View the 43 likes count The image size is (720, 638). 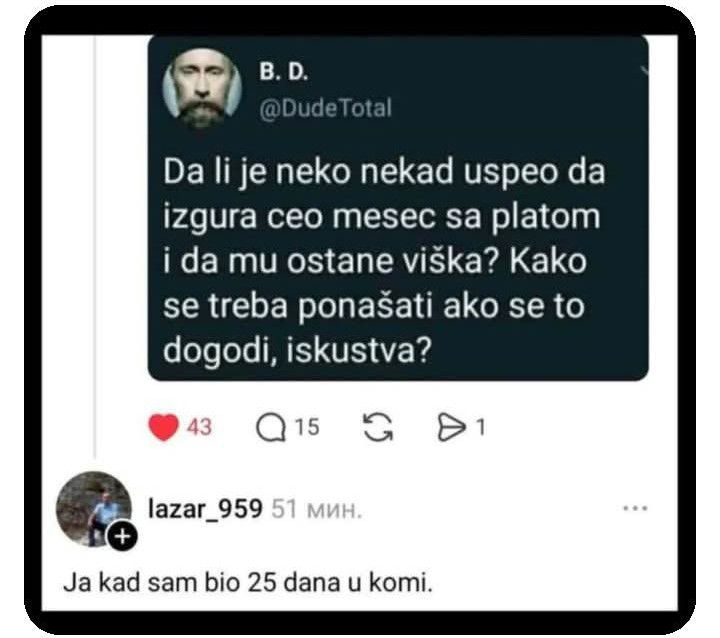199,427
